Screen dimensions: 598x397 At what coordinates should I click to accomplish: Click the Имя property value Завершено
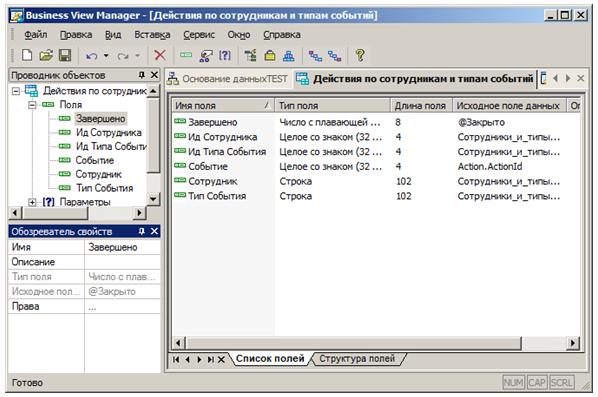pyautogui.click(x=122, y=247)
